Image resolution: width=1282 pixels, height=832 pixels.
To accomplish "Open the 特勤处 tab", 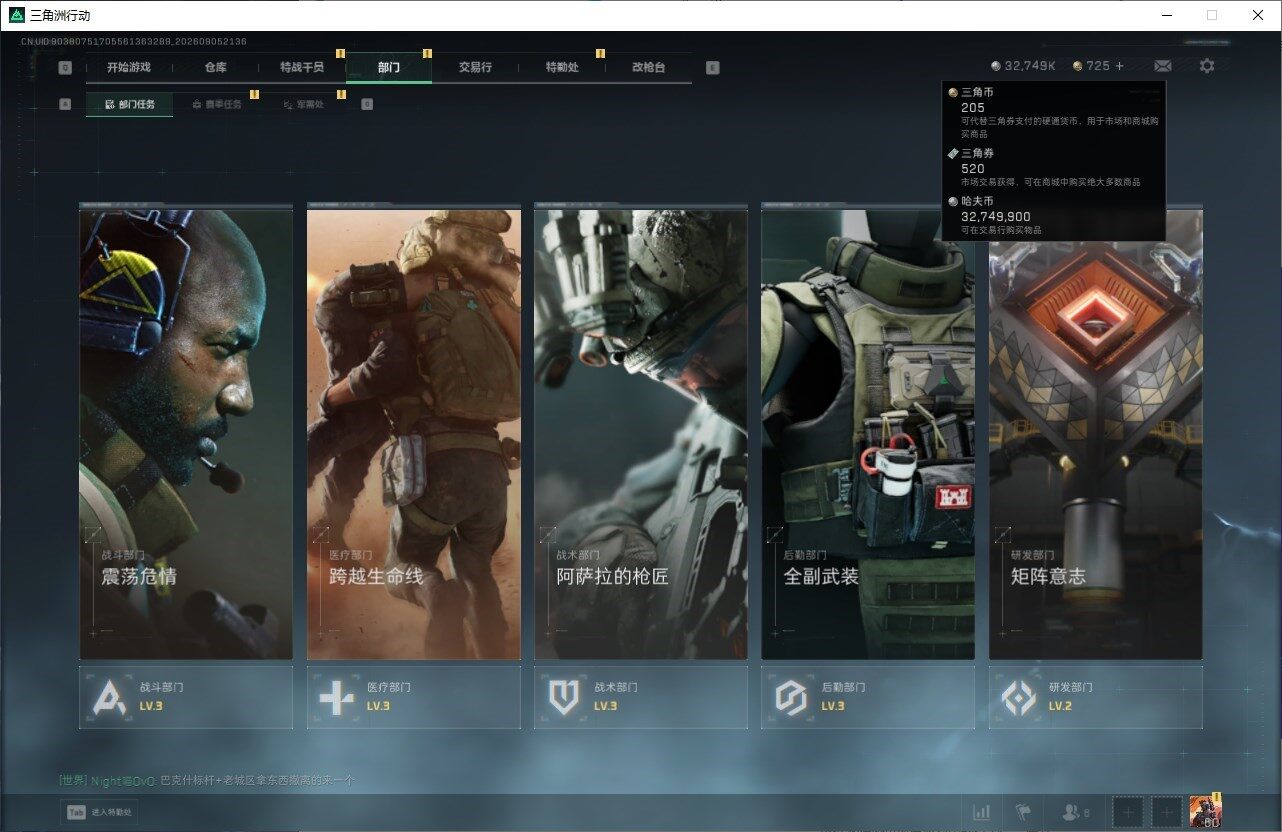I will (x=562, y=67).
